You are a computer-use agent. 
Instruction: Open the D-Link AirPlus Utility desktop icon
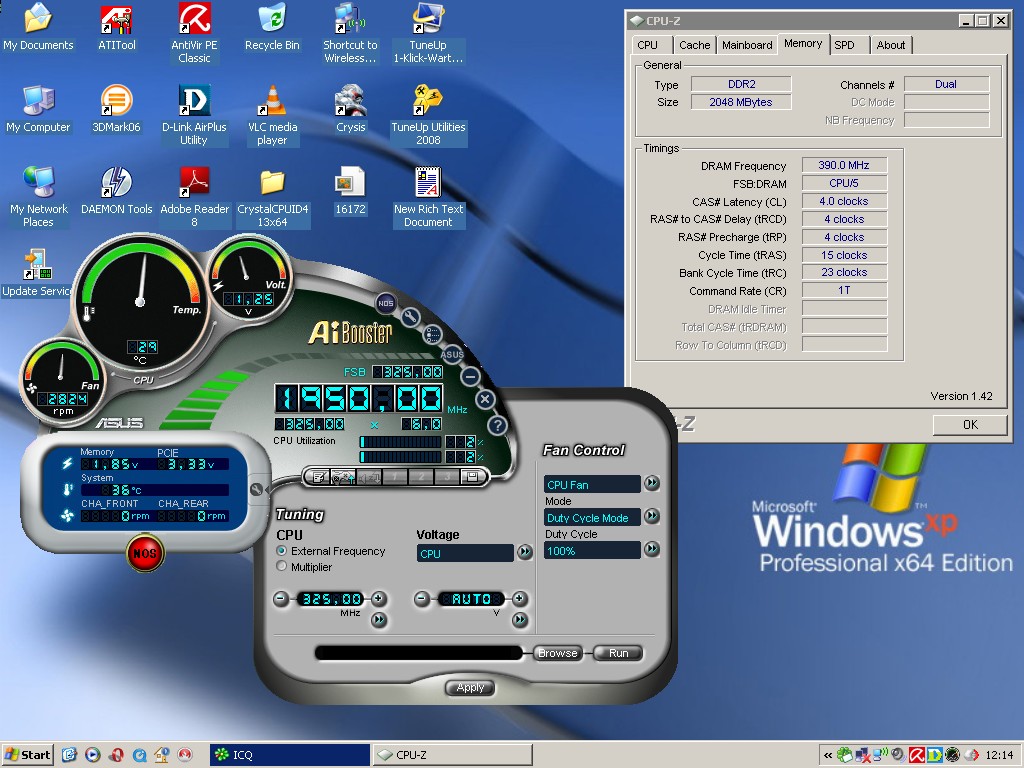[194, 116]
